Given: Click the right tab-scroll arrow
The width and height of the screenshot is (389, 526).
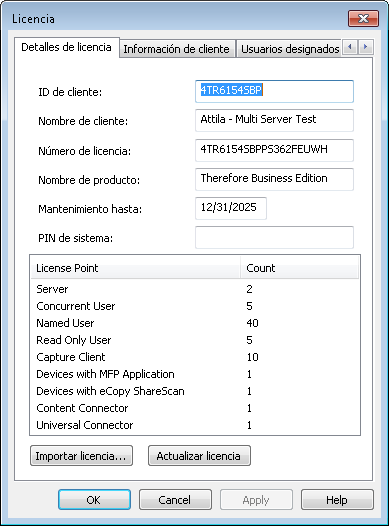Looking at the screenshot, I should pos(366,47).
